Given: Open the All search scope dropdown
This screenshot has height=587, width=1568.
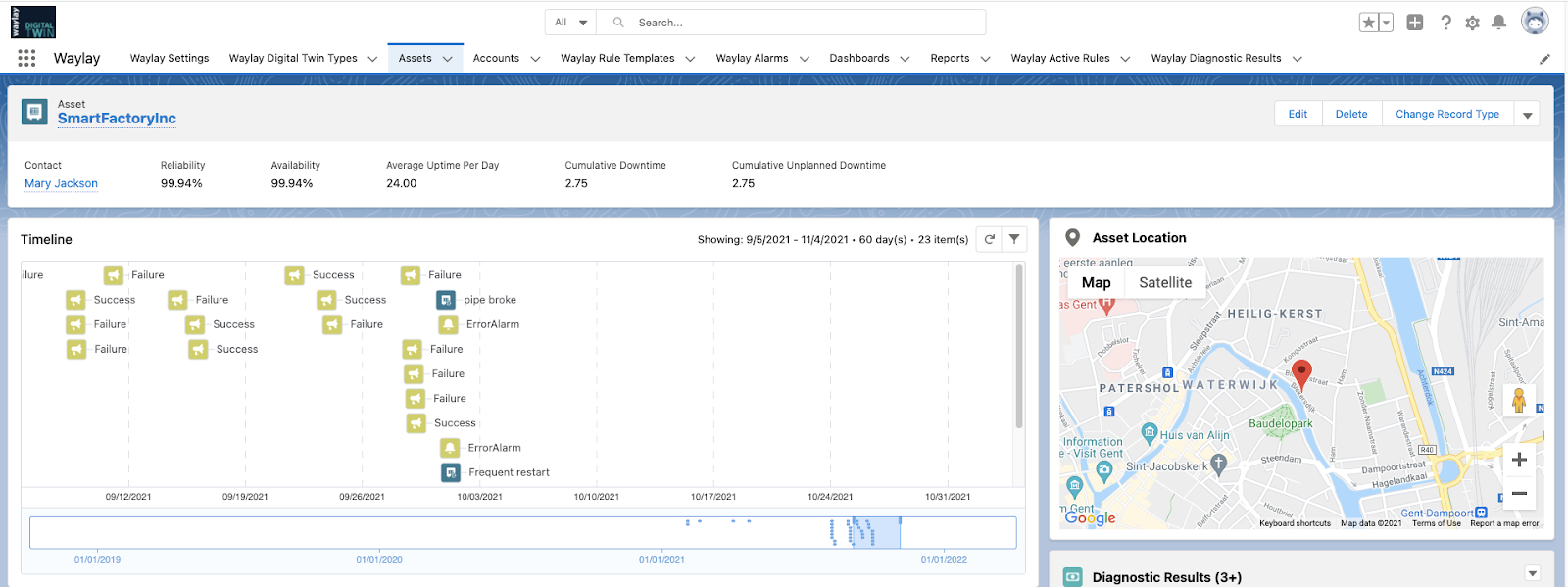Looking at the screenshot, I should click(x=571, y=23).
